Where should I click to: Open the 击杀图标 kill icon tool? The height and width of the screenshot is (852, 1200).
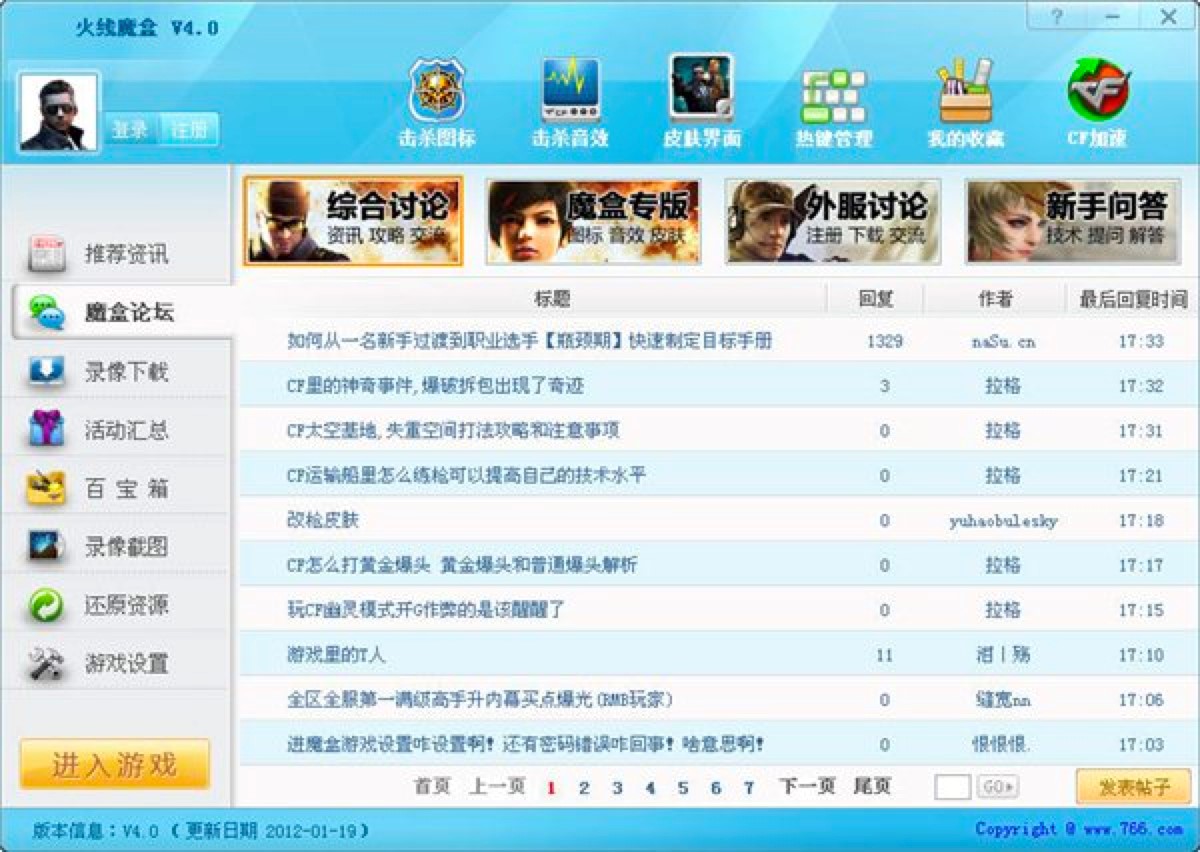(437, 103)
